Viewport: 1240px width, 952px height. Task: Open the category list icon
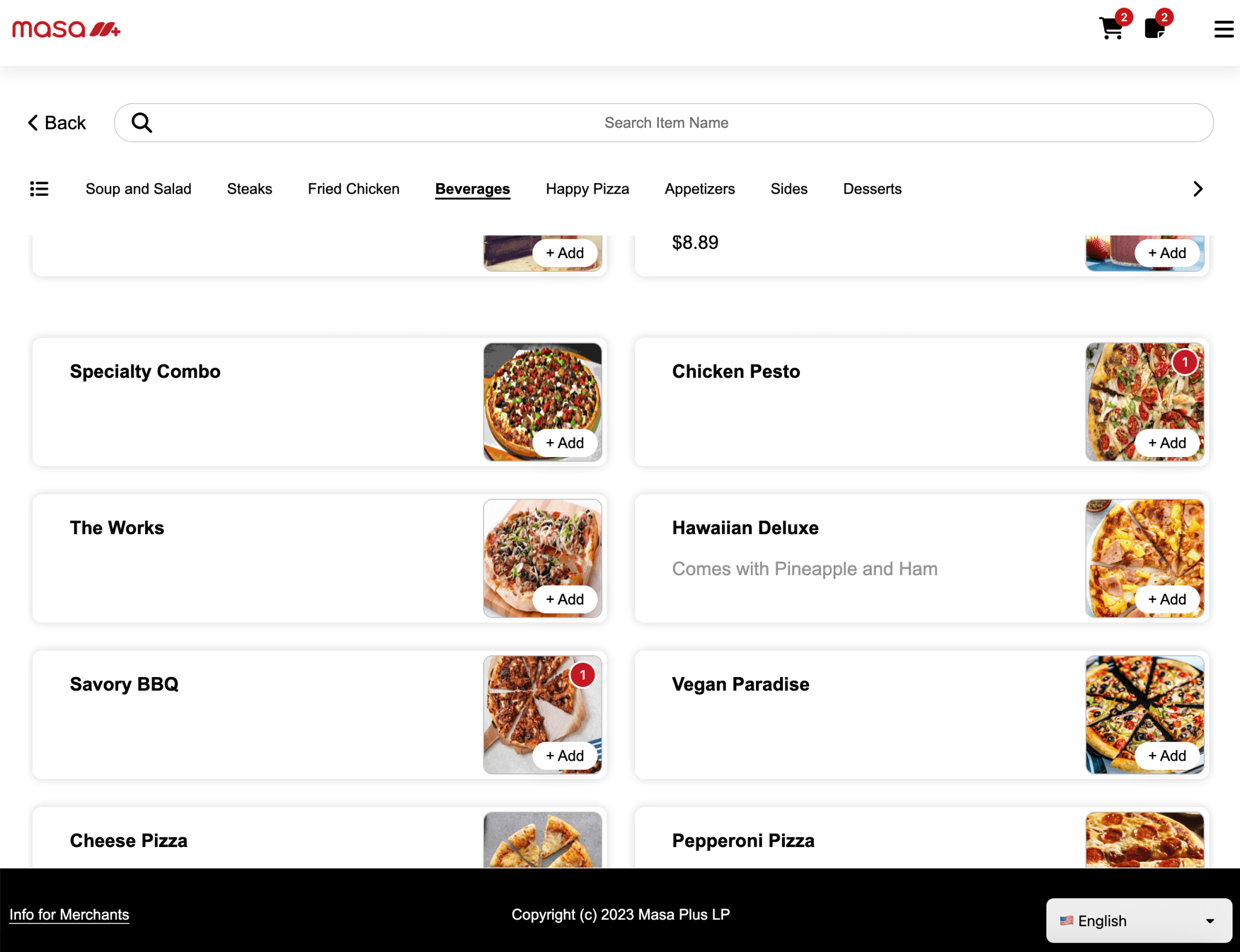(x=39, y=189)
